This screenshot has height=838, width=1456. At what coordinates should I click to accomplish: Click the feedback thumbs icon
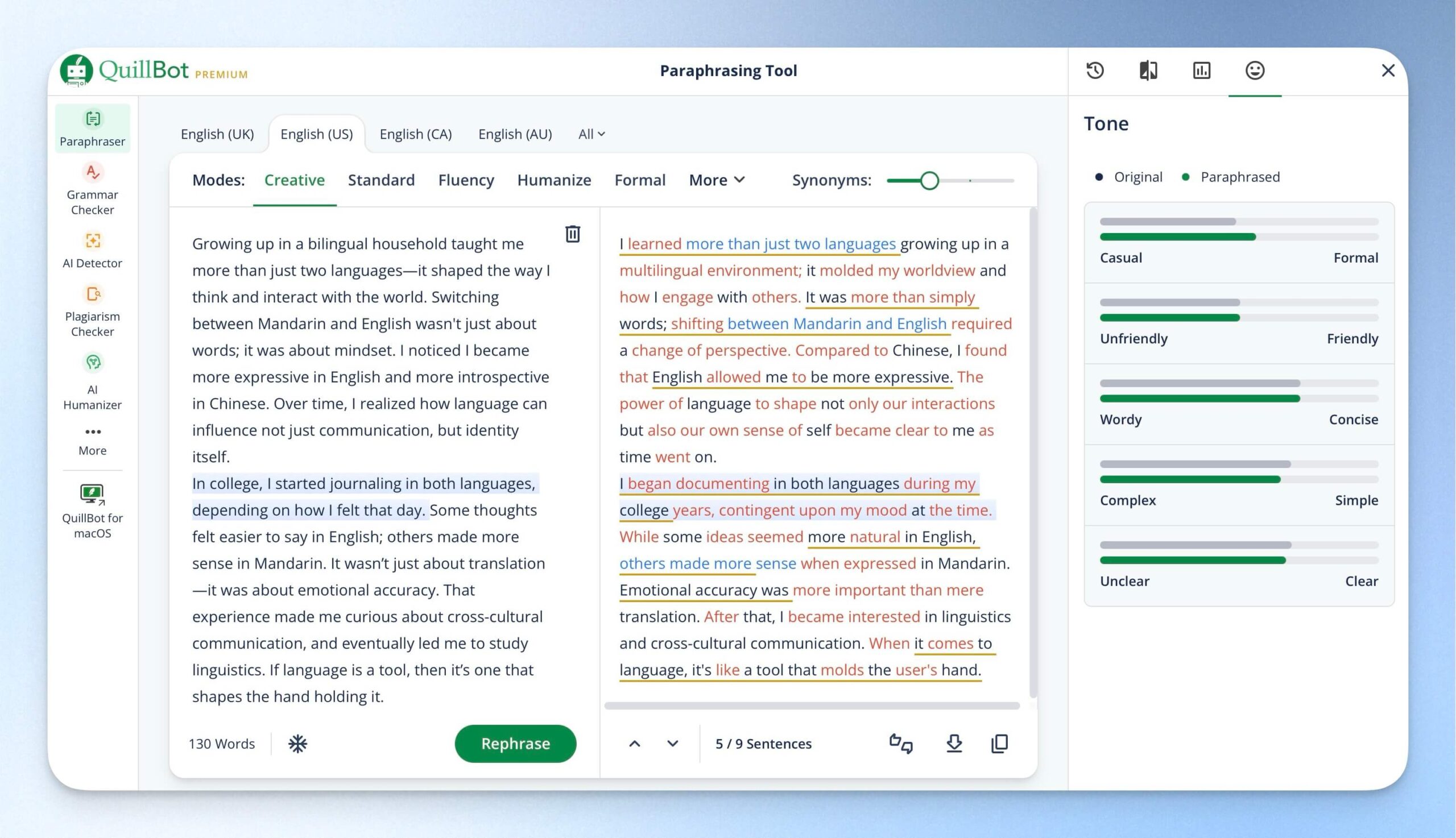pos(901,744)
